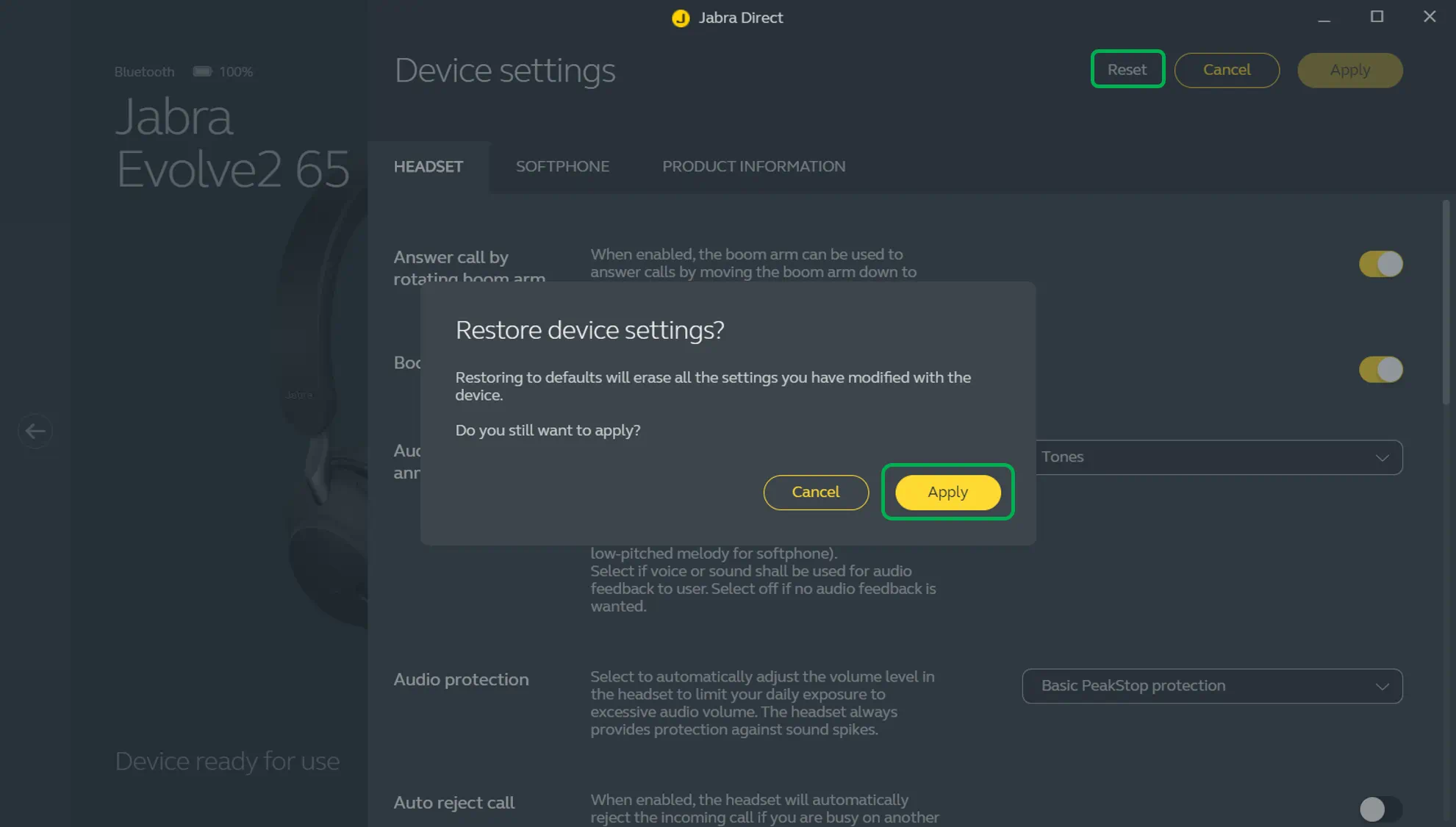Click the Jabra Direct logo icon
Viewport: 1456px width, 827px height.
click(x=681, y=18)
